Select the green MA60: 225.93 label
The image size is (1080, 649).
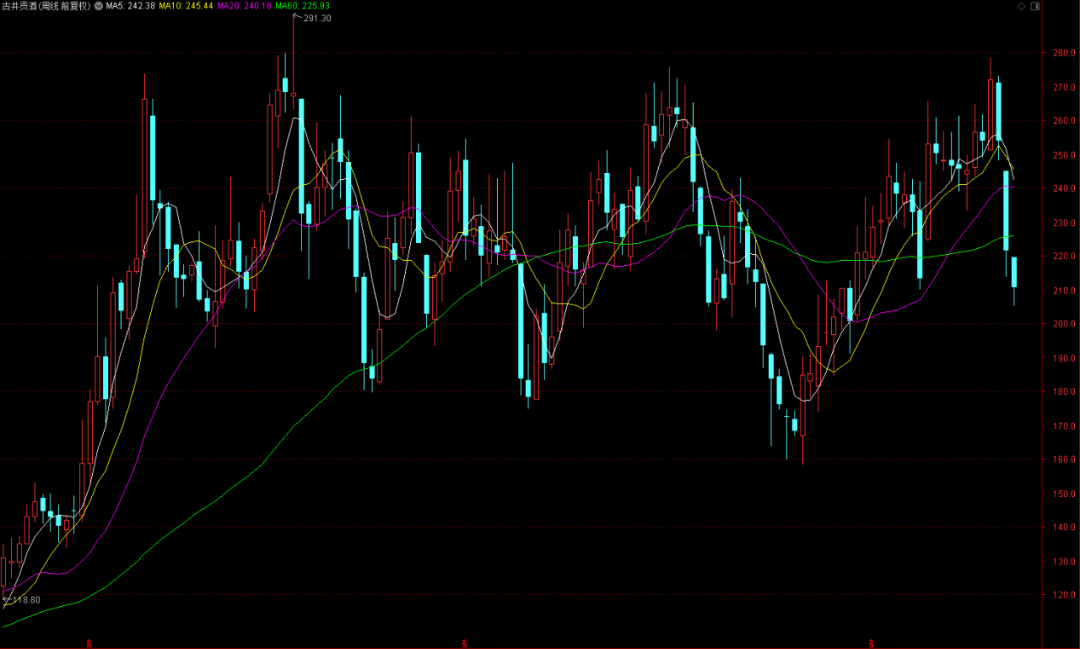[x=302, y=6]
